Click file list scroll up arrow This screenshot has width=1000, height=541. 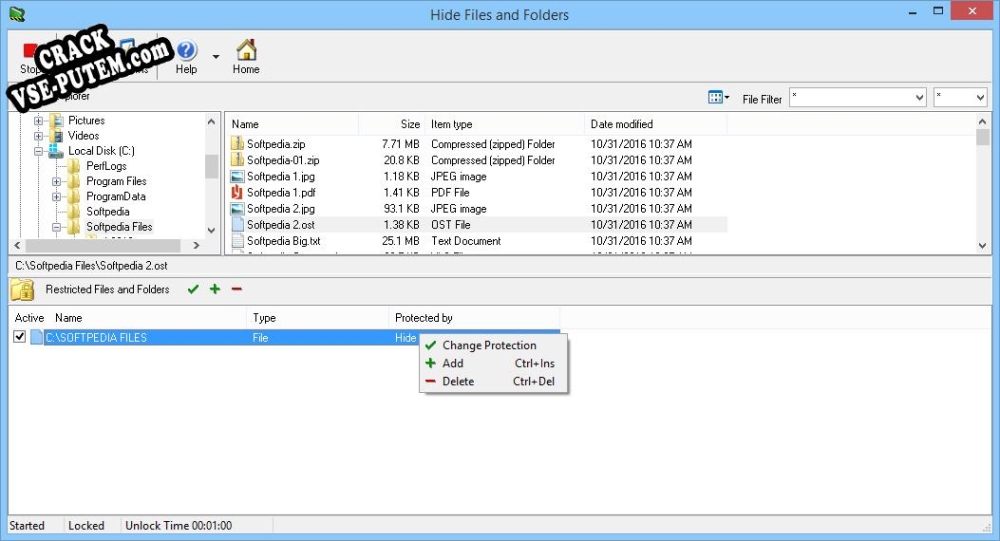(982, 121)
